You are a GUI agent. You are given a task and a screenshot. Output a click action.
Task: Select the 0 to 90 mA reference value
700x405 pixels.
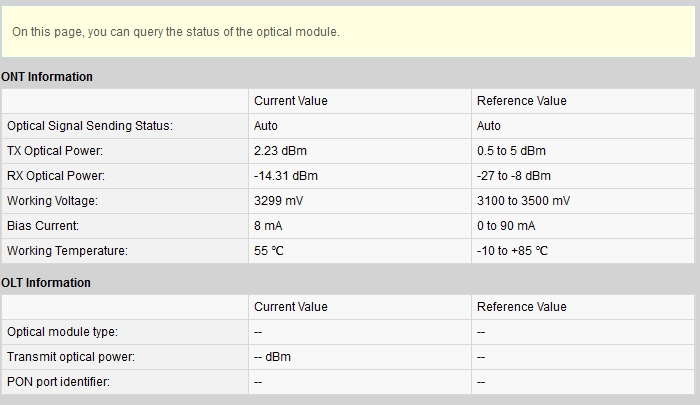506,226
